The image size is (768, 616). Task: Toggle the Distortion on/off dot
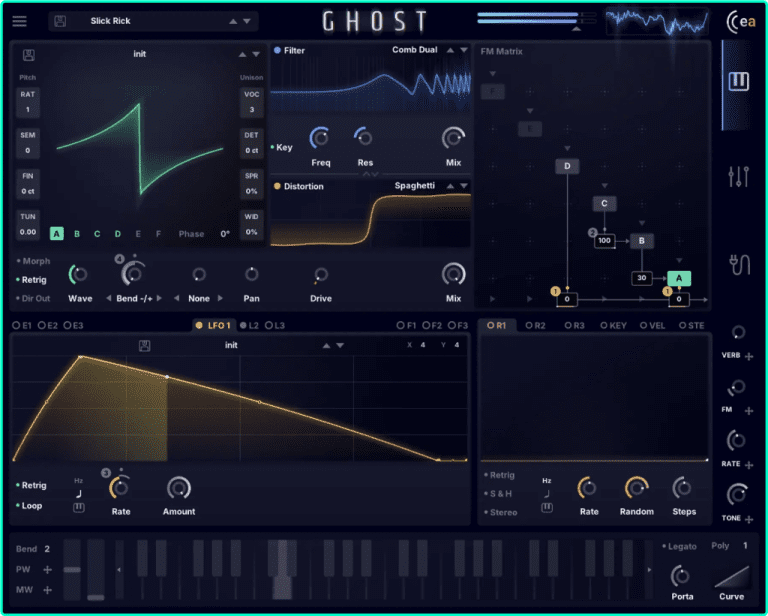pos(277,186)
